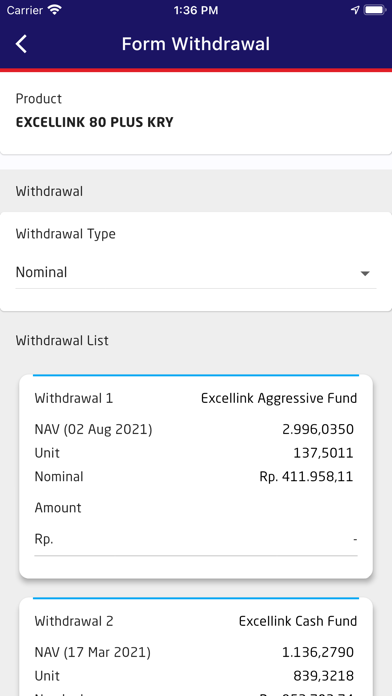Tap the NAV value 1.136,2790
392x696 pixels.
(318, 652)
